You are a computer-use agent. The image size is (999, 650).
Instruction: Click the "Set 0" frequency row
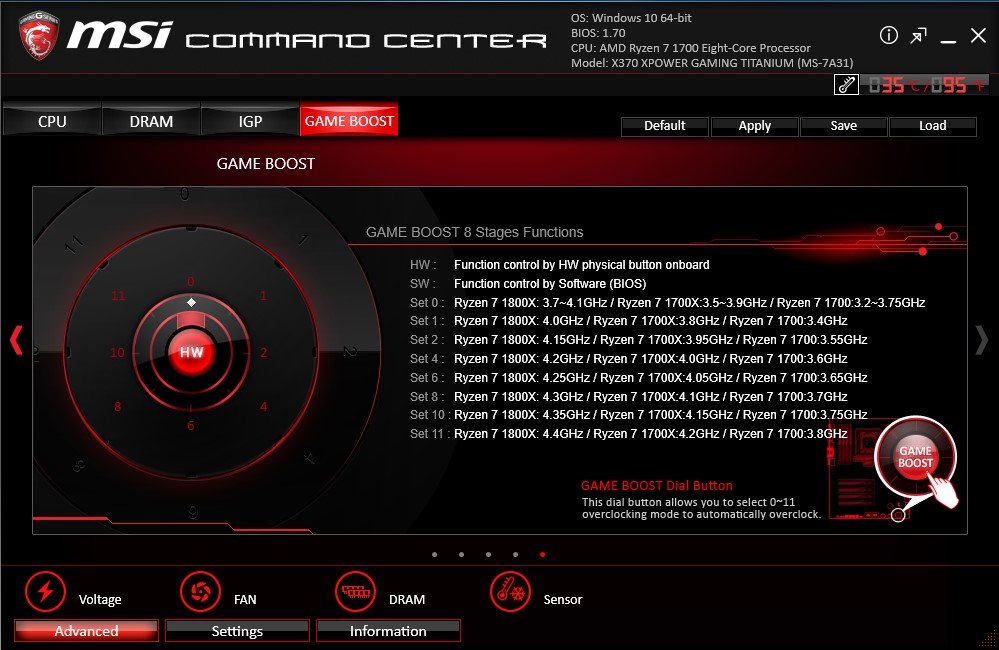[x=668, y=303]
